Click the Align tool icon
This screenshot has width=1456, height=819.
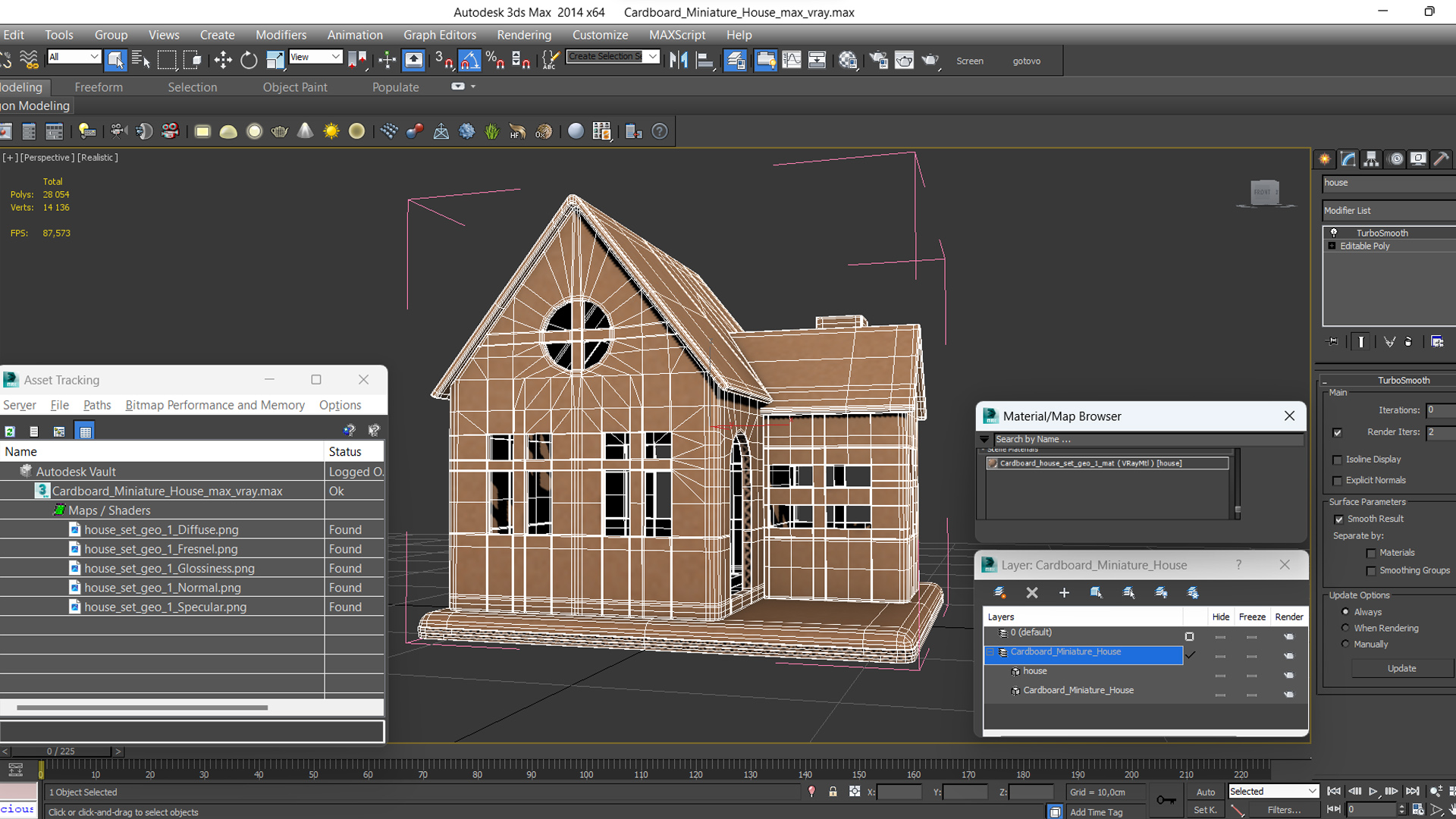tap(704, 60)
